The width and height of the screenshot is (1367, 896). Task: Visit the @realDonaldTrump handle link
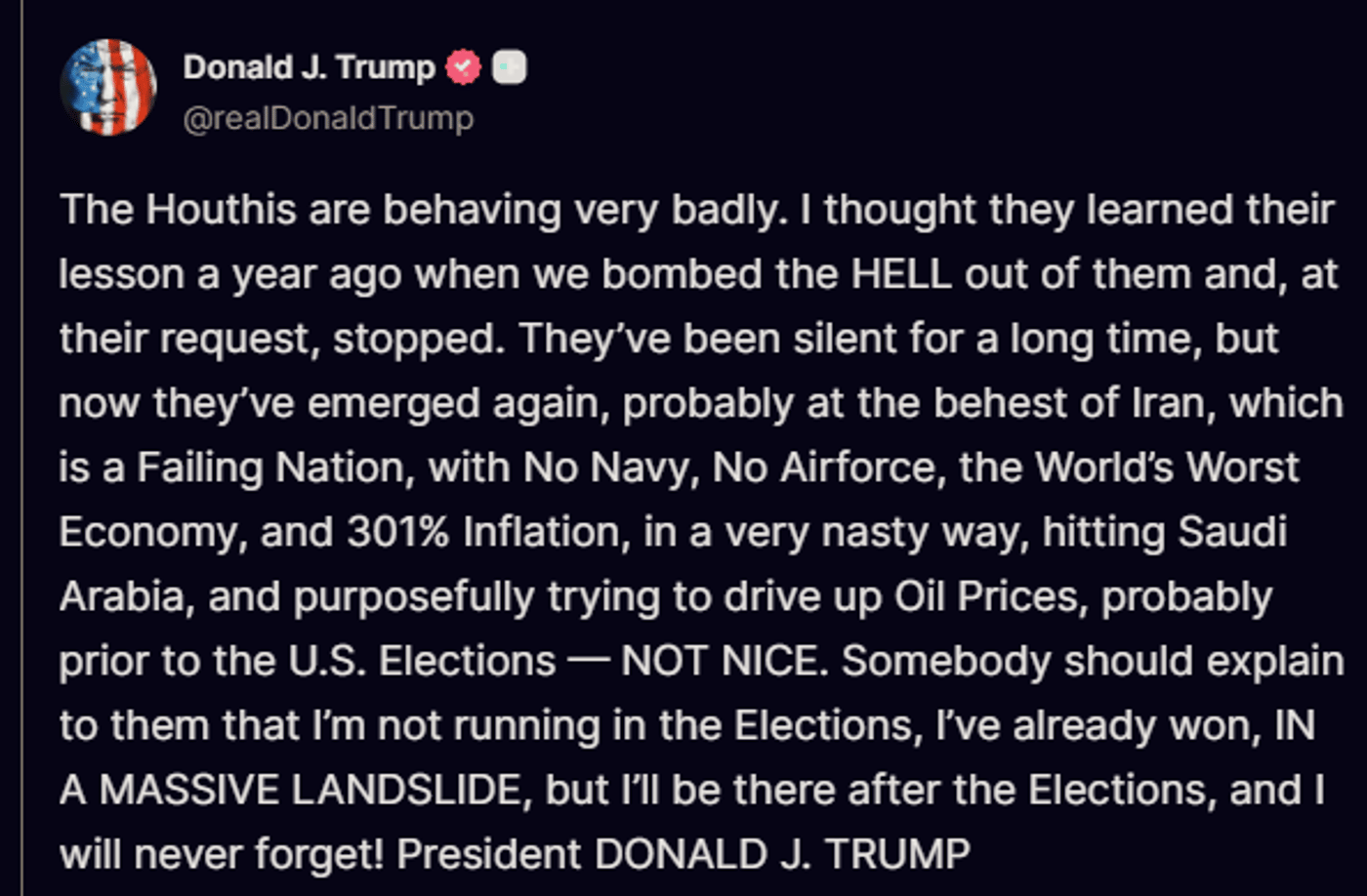point(328,118)
